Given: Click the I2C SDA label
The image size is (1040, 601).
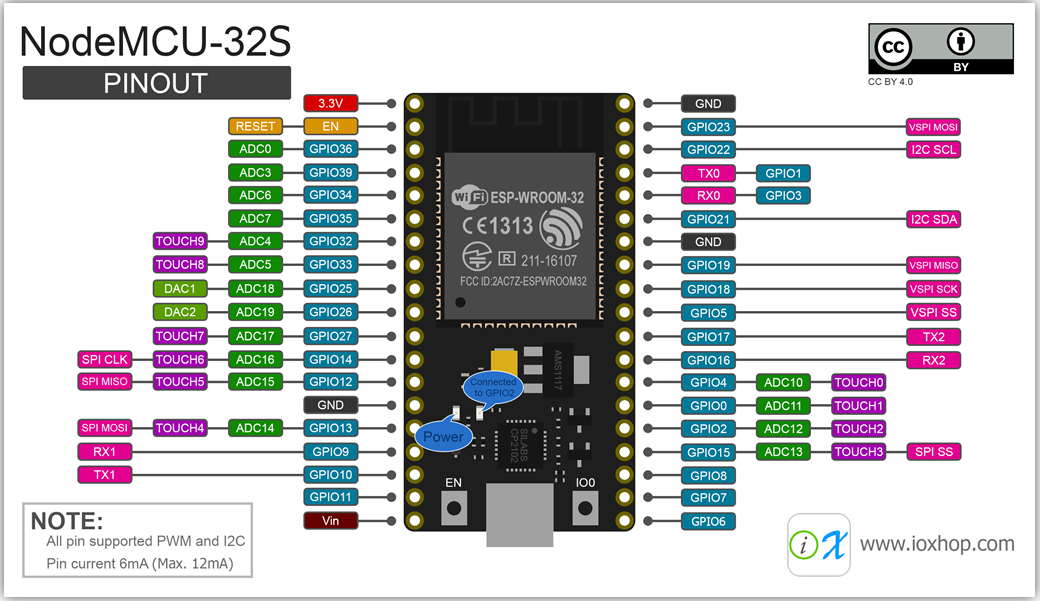Looking at the screenshot, I should 933,219.
